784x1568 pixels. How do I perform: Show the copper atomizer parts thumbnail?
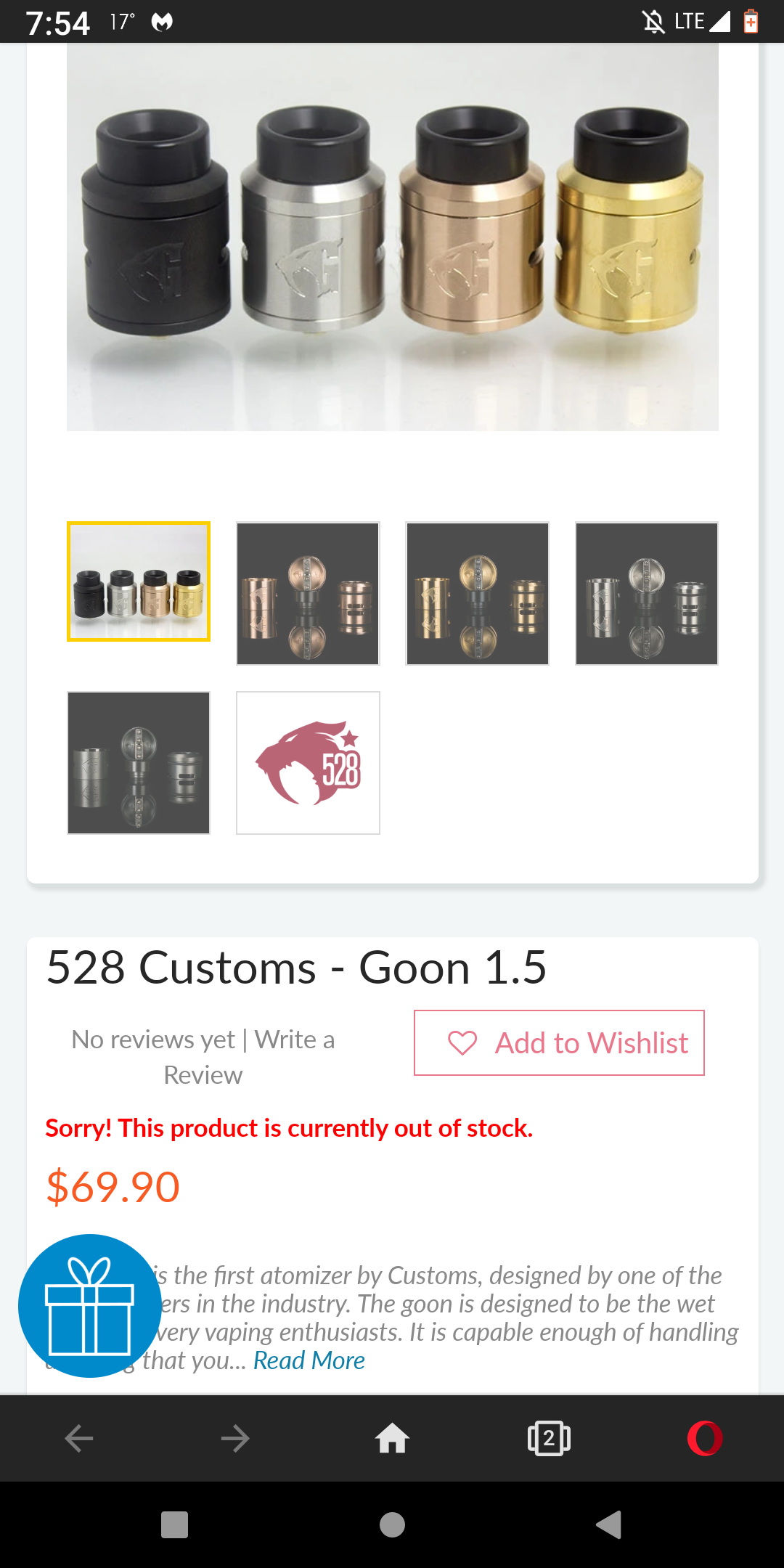point(308,593)
